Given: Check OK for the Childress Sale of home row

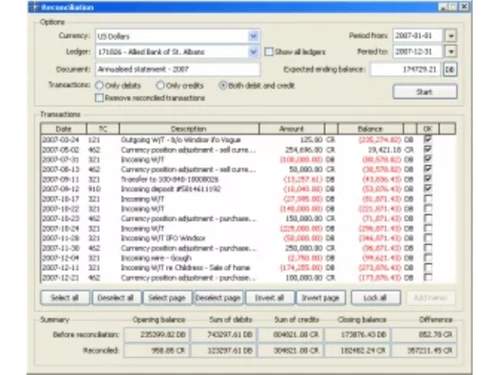Looking at the screenshot, I should pos(428,267).
